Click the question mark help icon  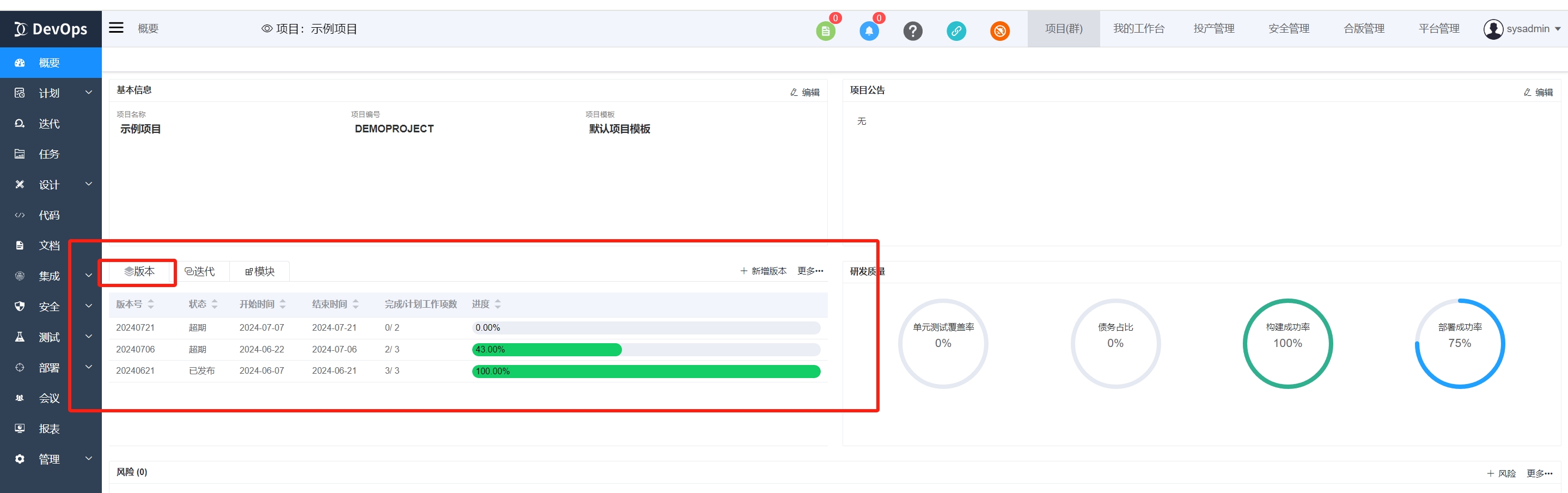click(x=912, y=31)
